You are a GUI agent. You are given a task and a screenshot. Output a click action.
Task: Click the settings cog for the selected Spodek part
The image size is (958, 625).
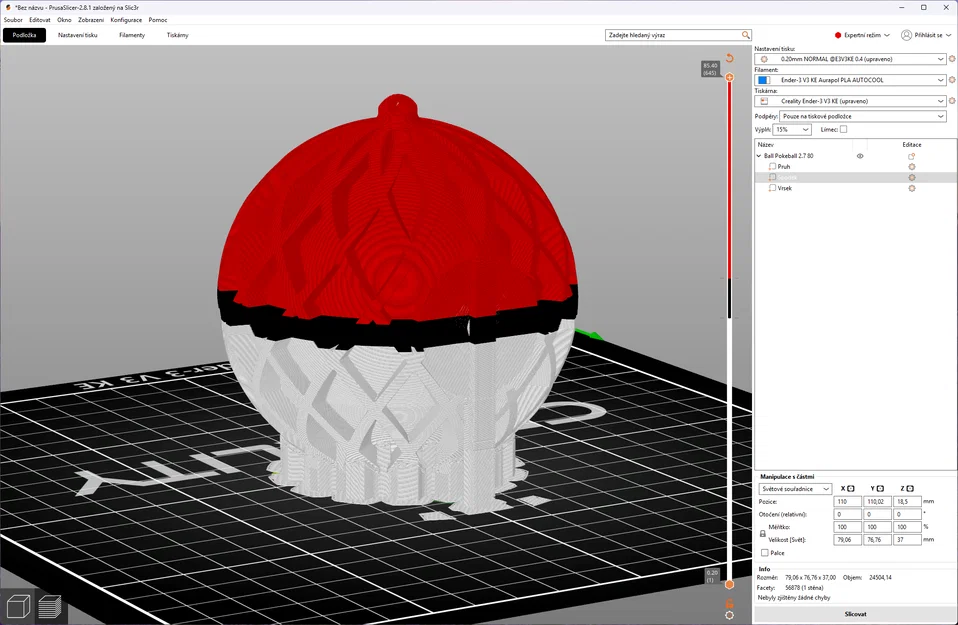tap(912, 178)
